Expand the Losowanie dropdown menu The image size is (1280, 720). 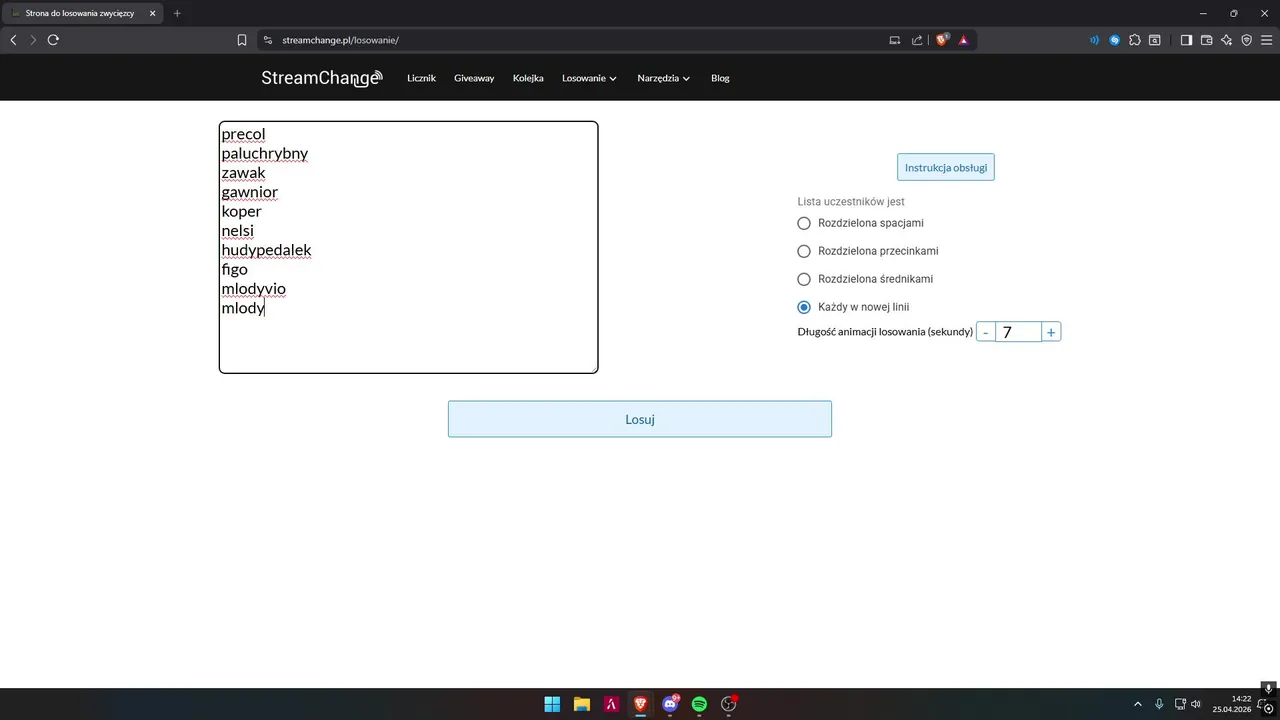(589, 78)
